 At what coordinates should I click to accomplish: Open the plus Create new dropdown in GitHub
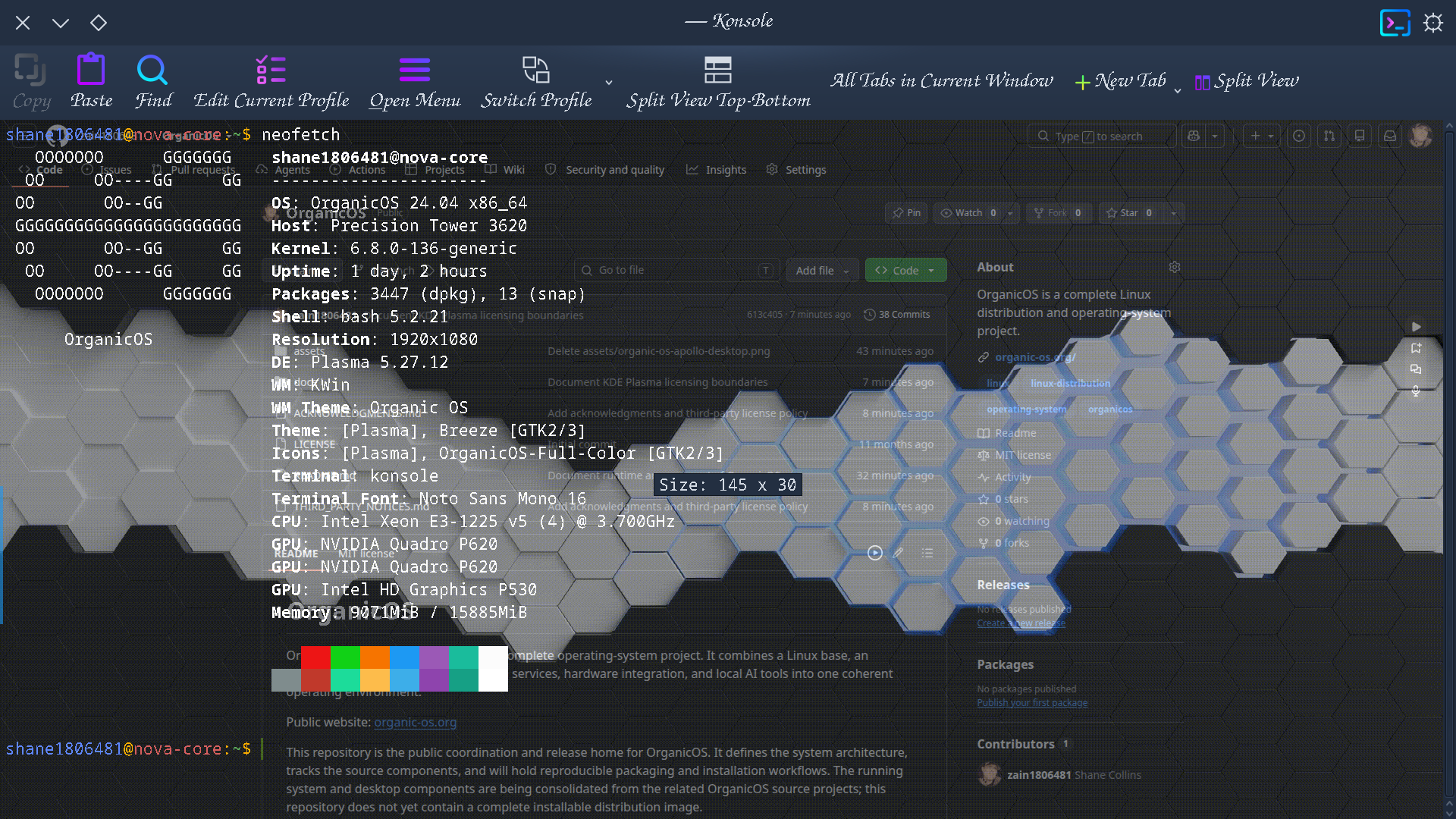click(x=1262, y=136)
